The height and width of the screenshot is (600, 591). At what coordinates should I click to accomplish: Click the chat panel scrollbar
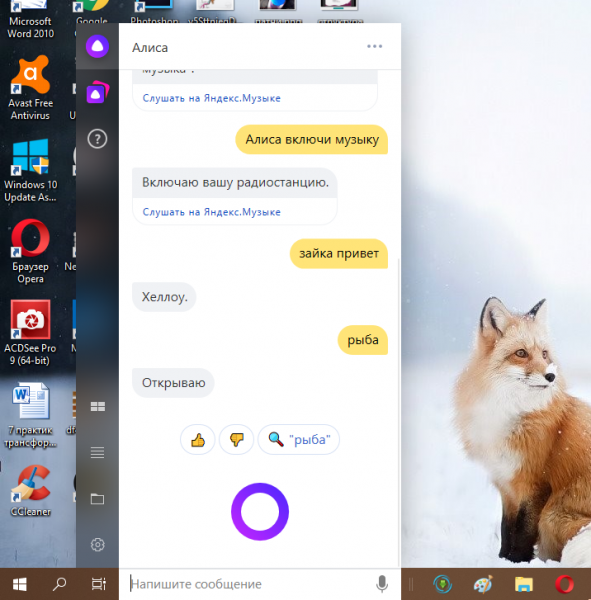pos(399,413)
